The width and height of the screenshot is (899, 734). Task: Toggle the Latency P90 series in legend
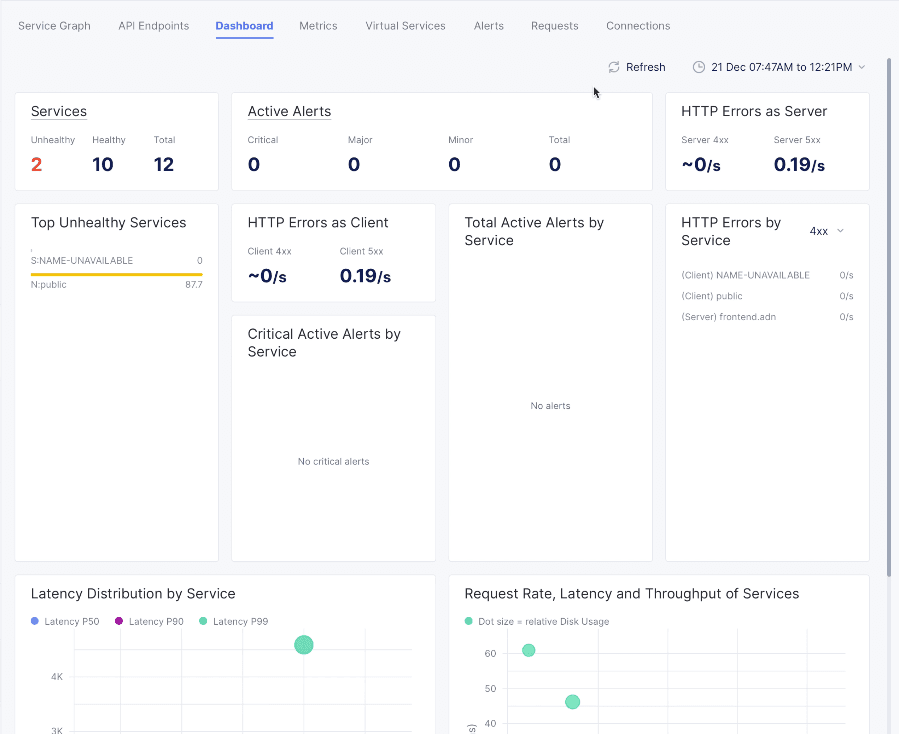click(148, 621)
